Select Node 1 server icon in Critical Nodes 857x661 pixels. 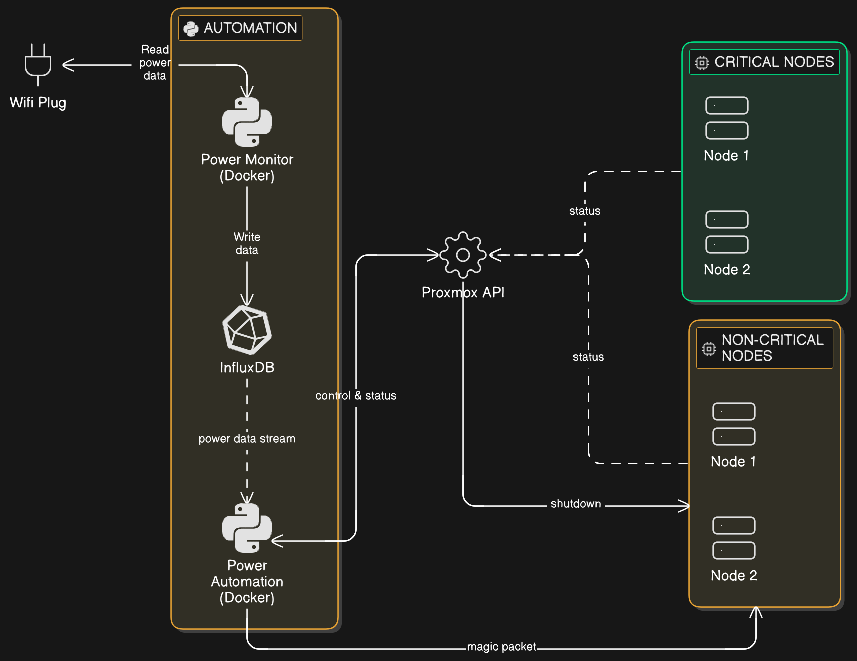pyautogui.click(x=727, y=118)
